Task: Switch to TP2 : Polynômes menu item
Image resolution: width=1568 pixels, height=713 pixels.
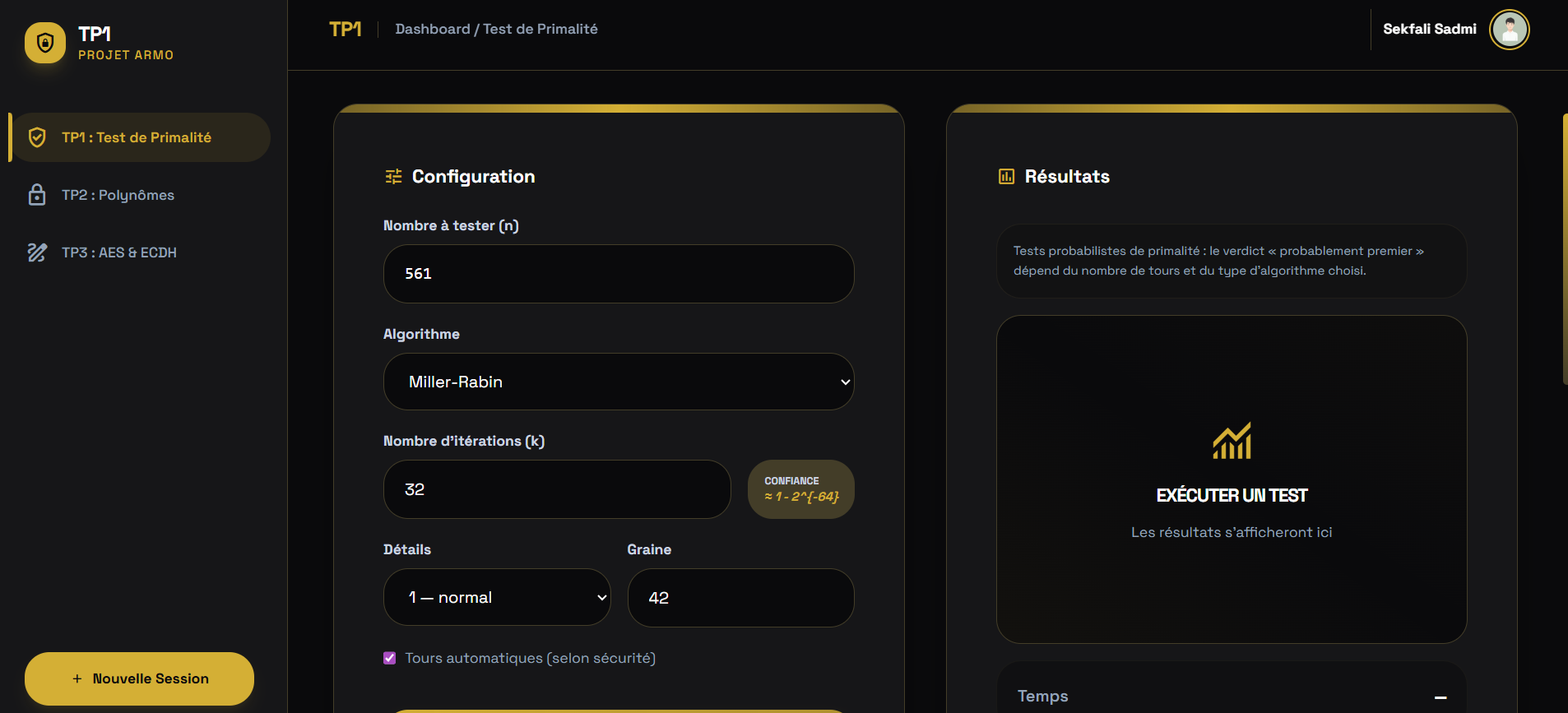Action: pos(118,195)
